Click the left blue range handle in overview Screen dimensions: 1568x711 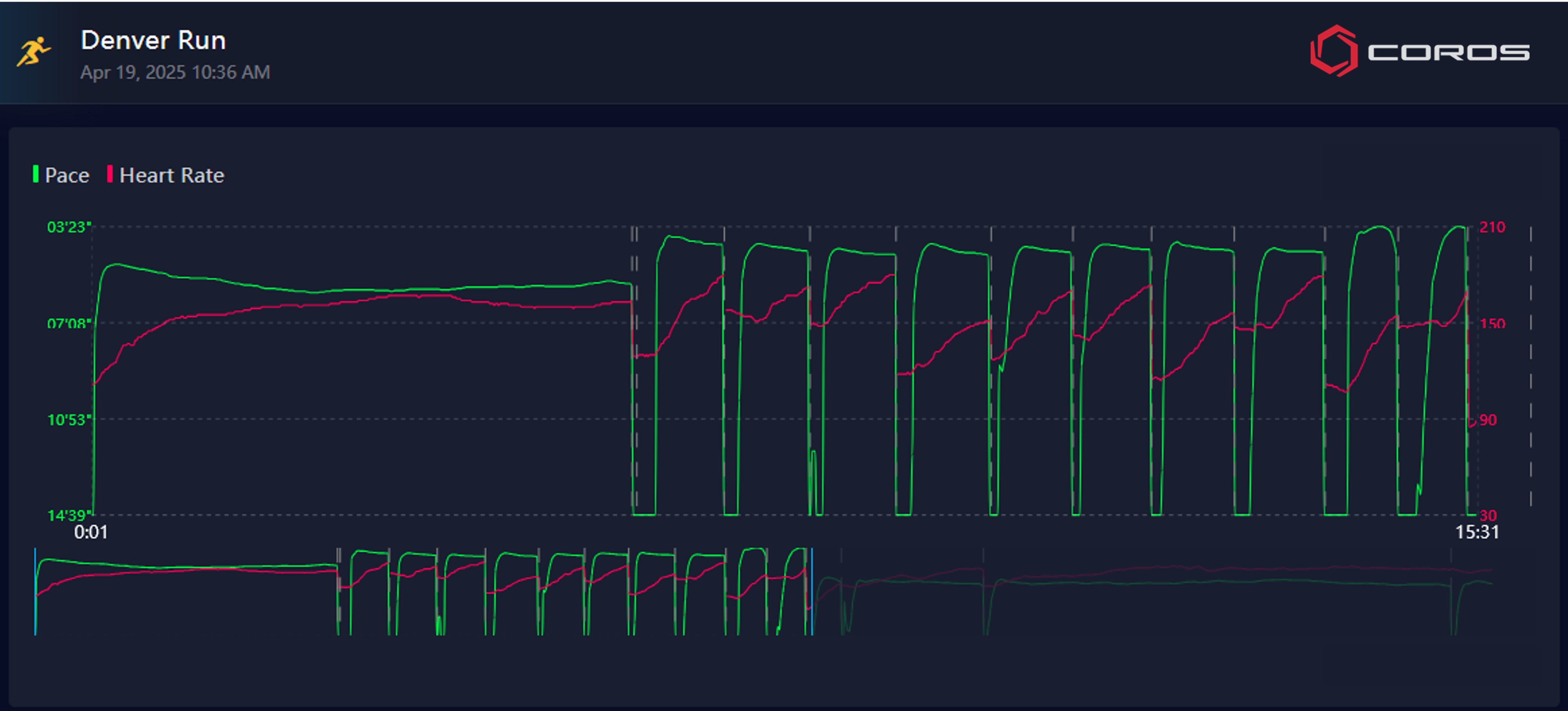click(x=35, y=592)
